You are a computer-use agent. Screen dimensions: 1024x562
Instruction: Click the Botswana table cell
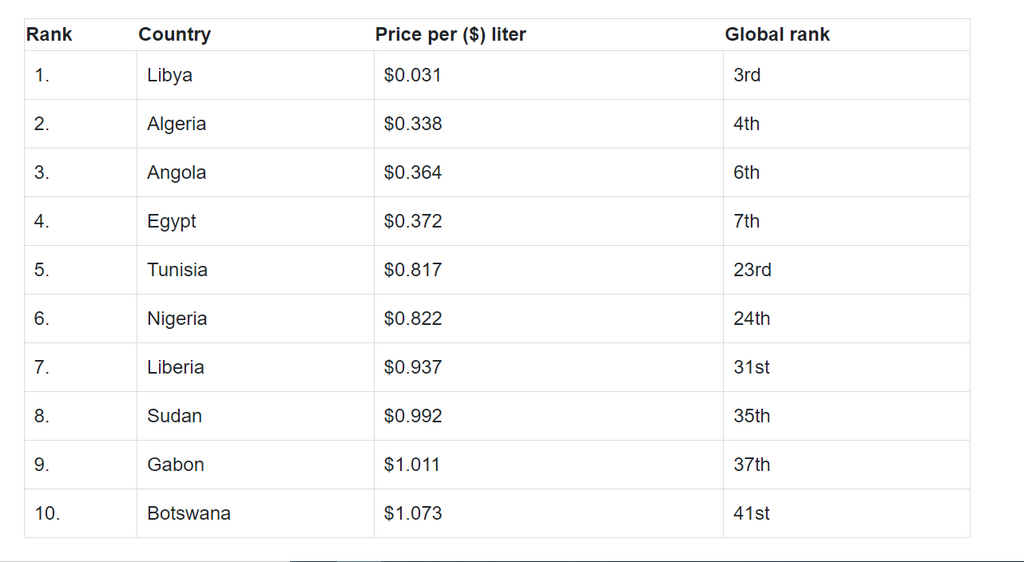188,514
